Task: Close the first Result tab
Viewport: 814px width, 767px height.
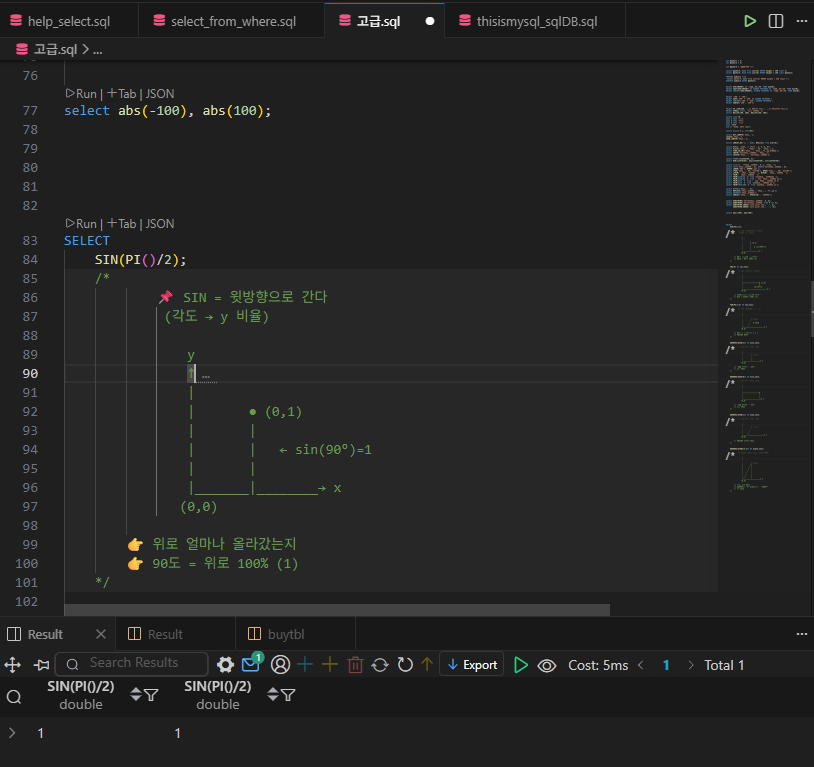Action: pyautogui.click(x=101, y=634)
